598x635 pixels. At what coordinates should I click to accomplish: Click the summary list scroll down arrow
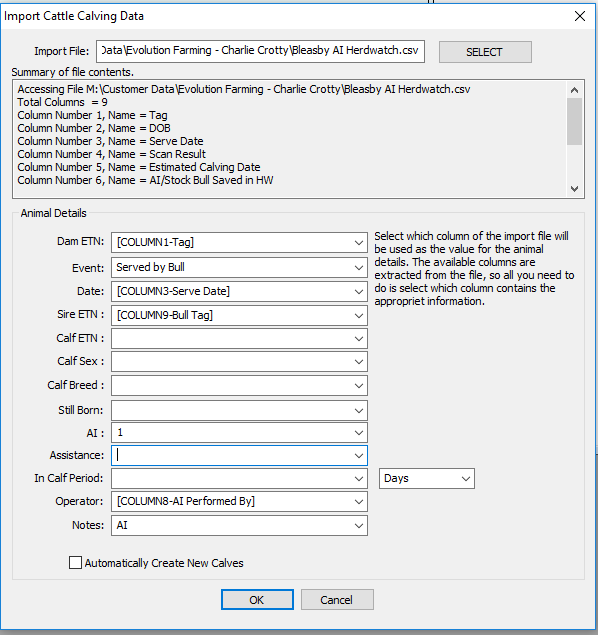[575, 189]
